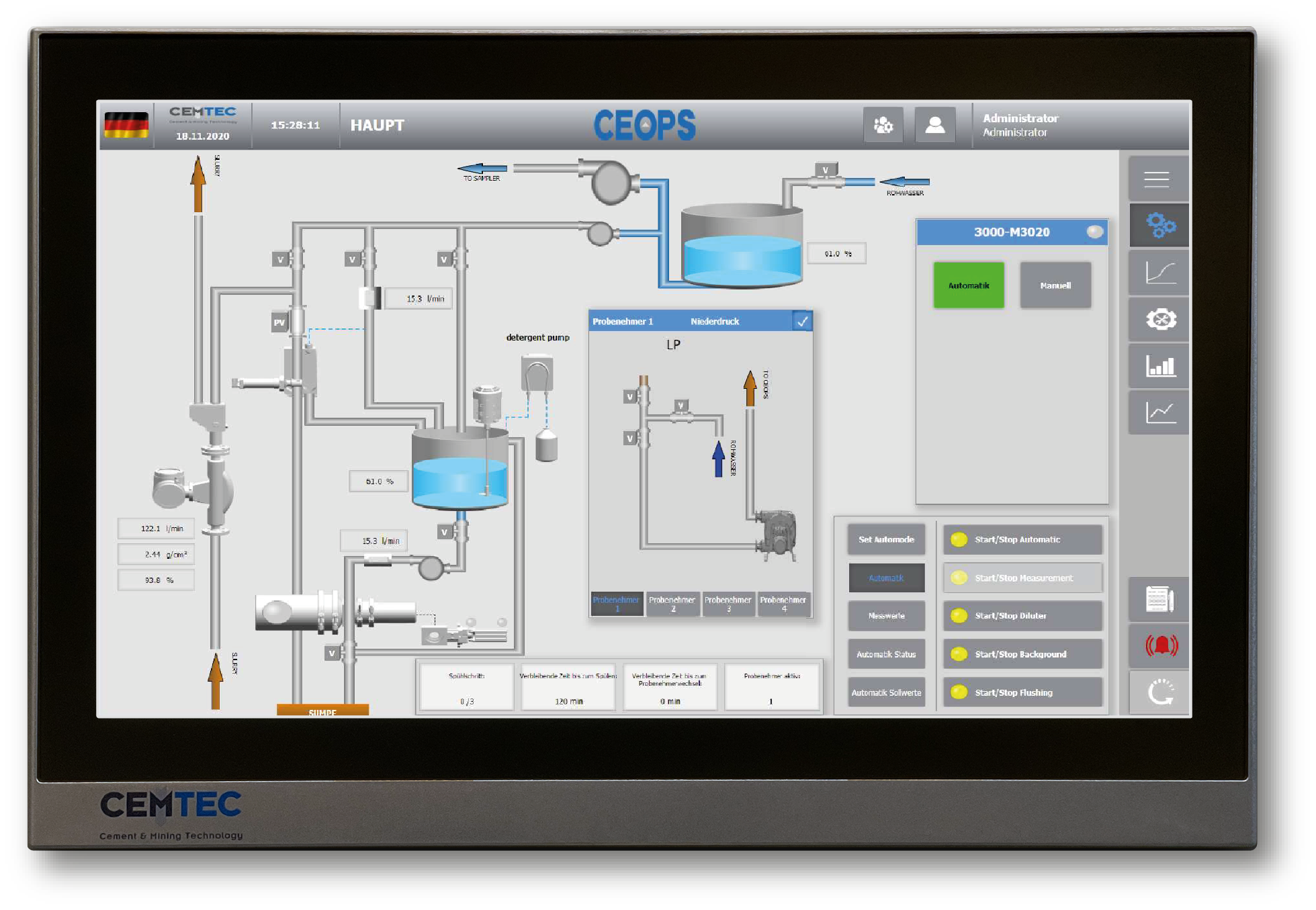Click the Administrator user name
This screenshot has width=1316, height=910.
[x=1020, y=118]
